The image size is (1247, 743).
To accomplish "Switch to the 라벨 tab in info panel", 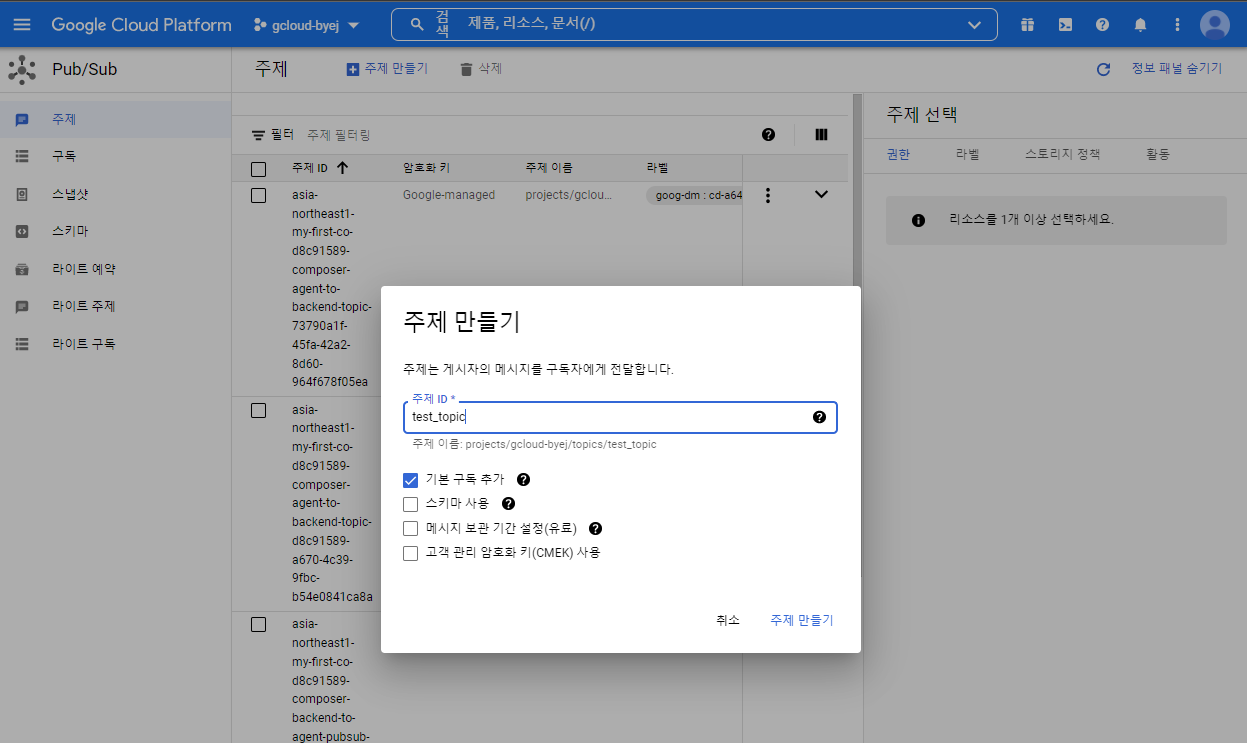I will [968, 154].
